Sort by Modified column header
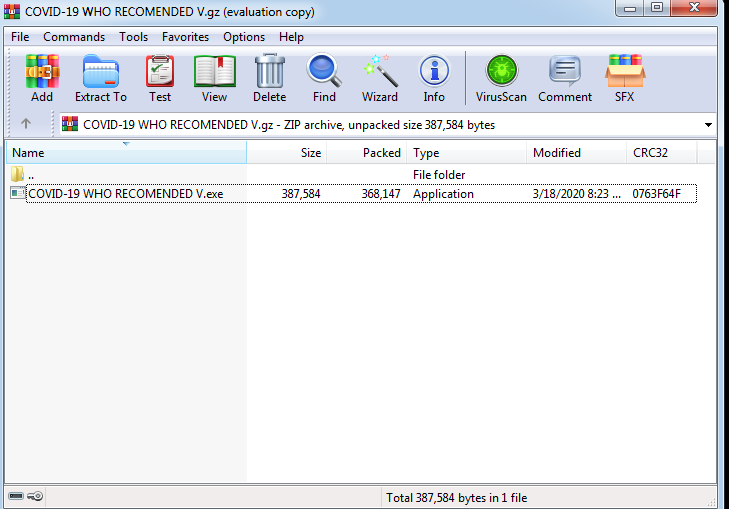The height and width of the screenshot is (509, 729). click(x=577, y=152)
